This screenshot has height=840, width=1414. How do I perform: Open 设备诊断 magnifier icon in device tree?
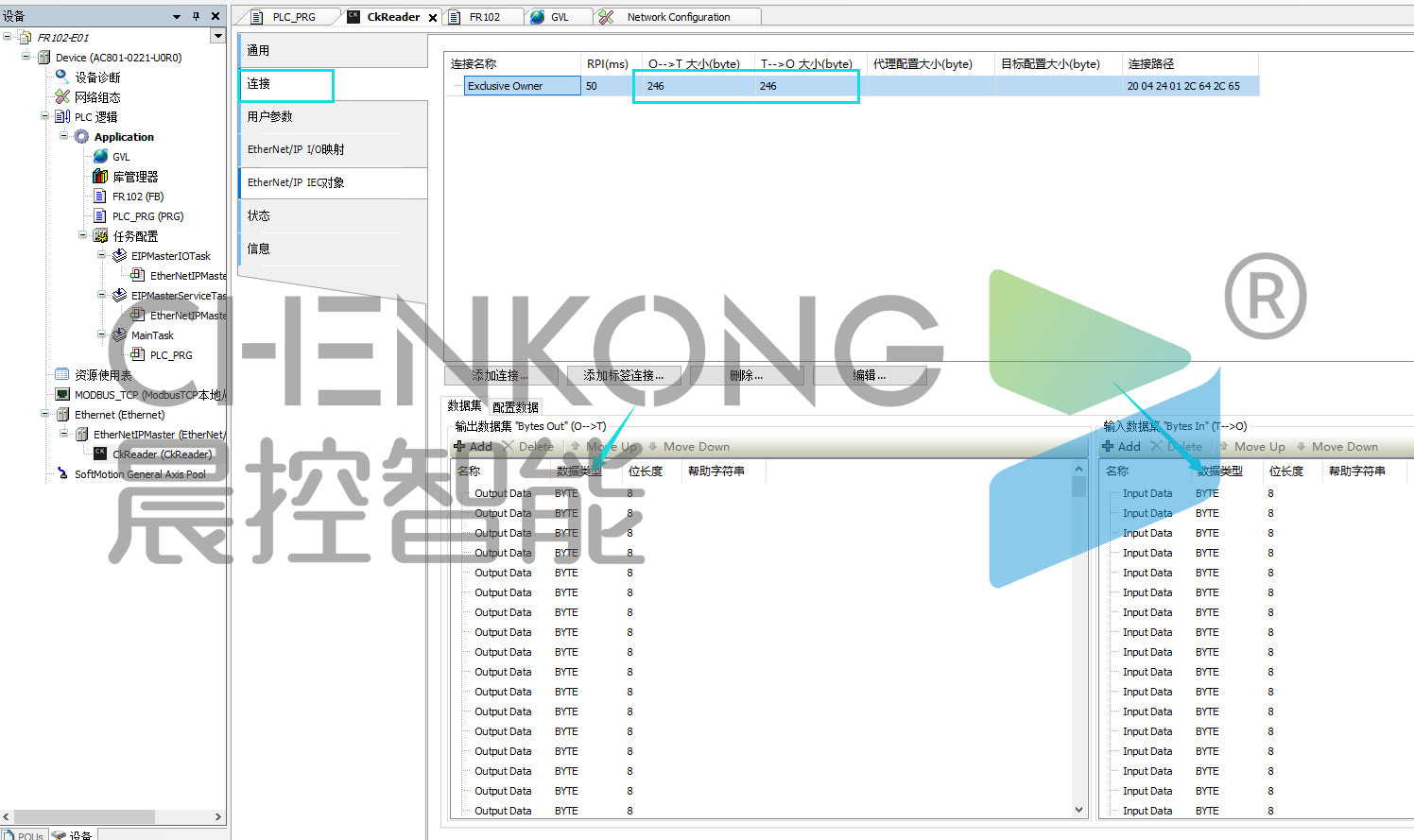pos(62,77)
